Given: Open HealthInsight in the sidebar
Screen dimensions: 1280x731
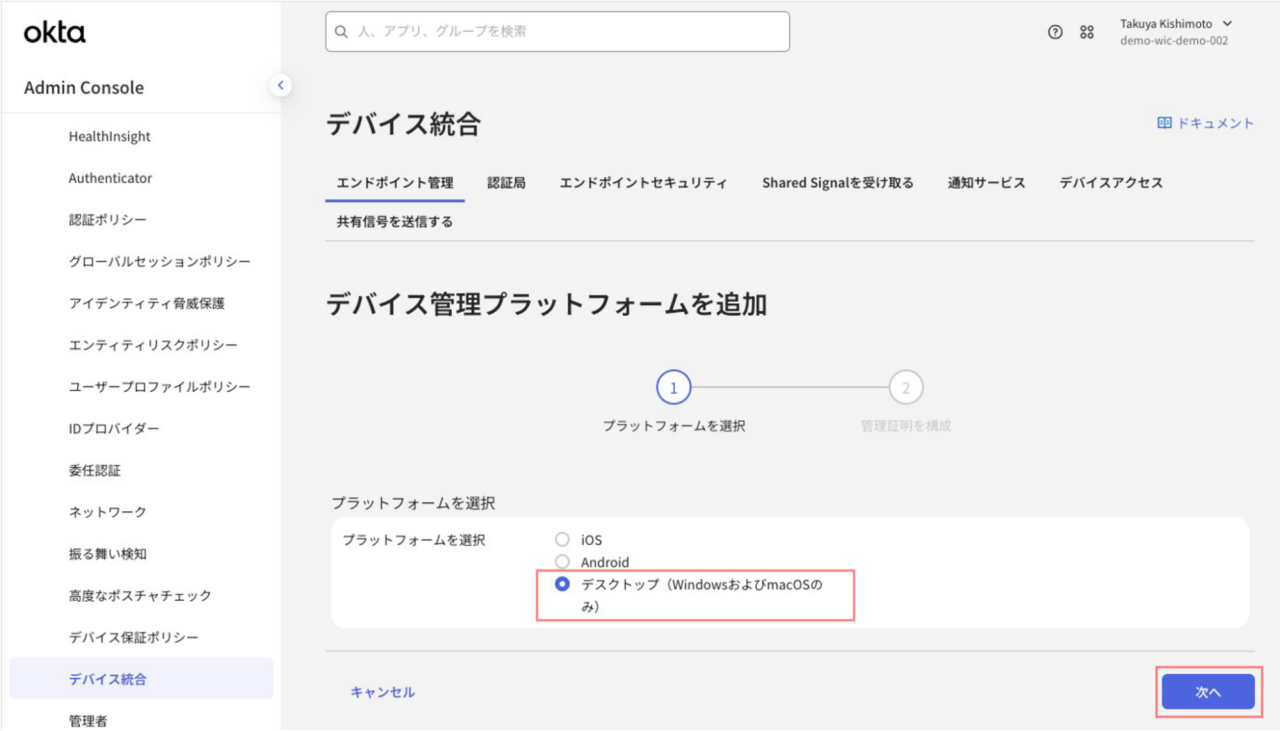Looking at the screenshot, I should tap(109, 137).
